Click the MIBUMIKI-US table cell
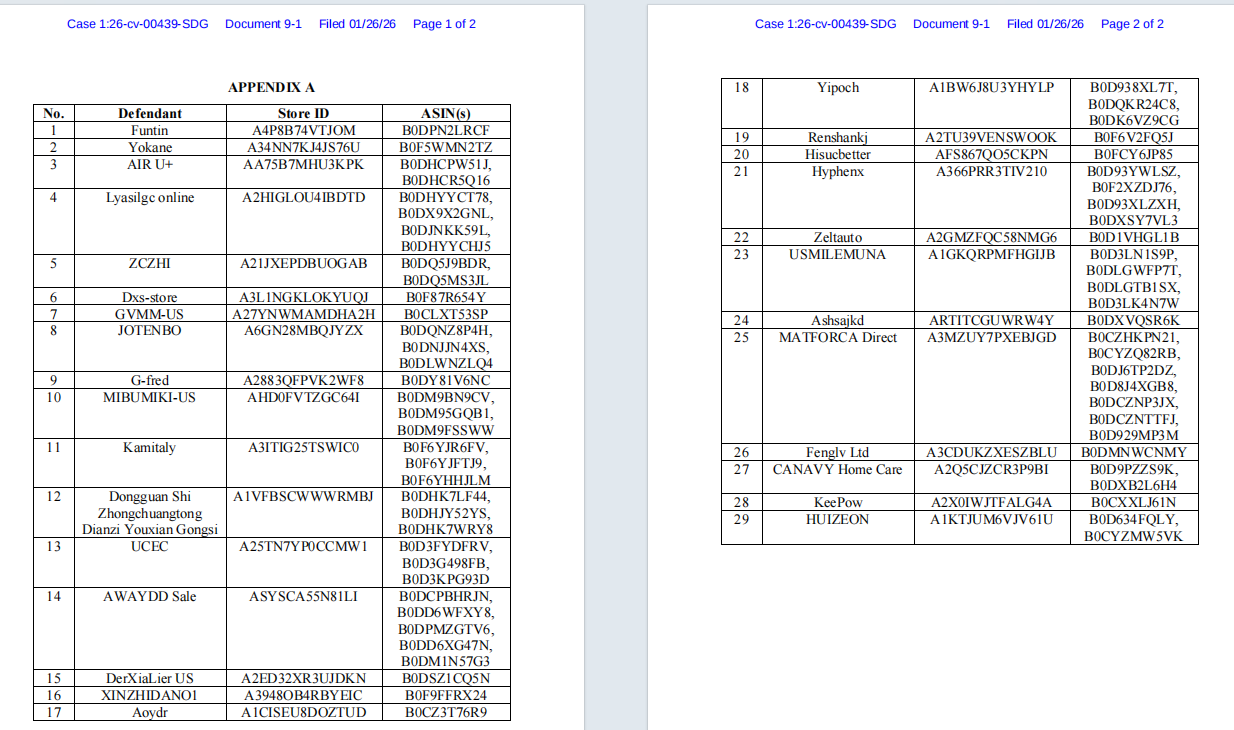 pyautogui.click(x=150, y=413)
